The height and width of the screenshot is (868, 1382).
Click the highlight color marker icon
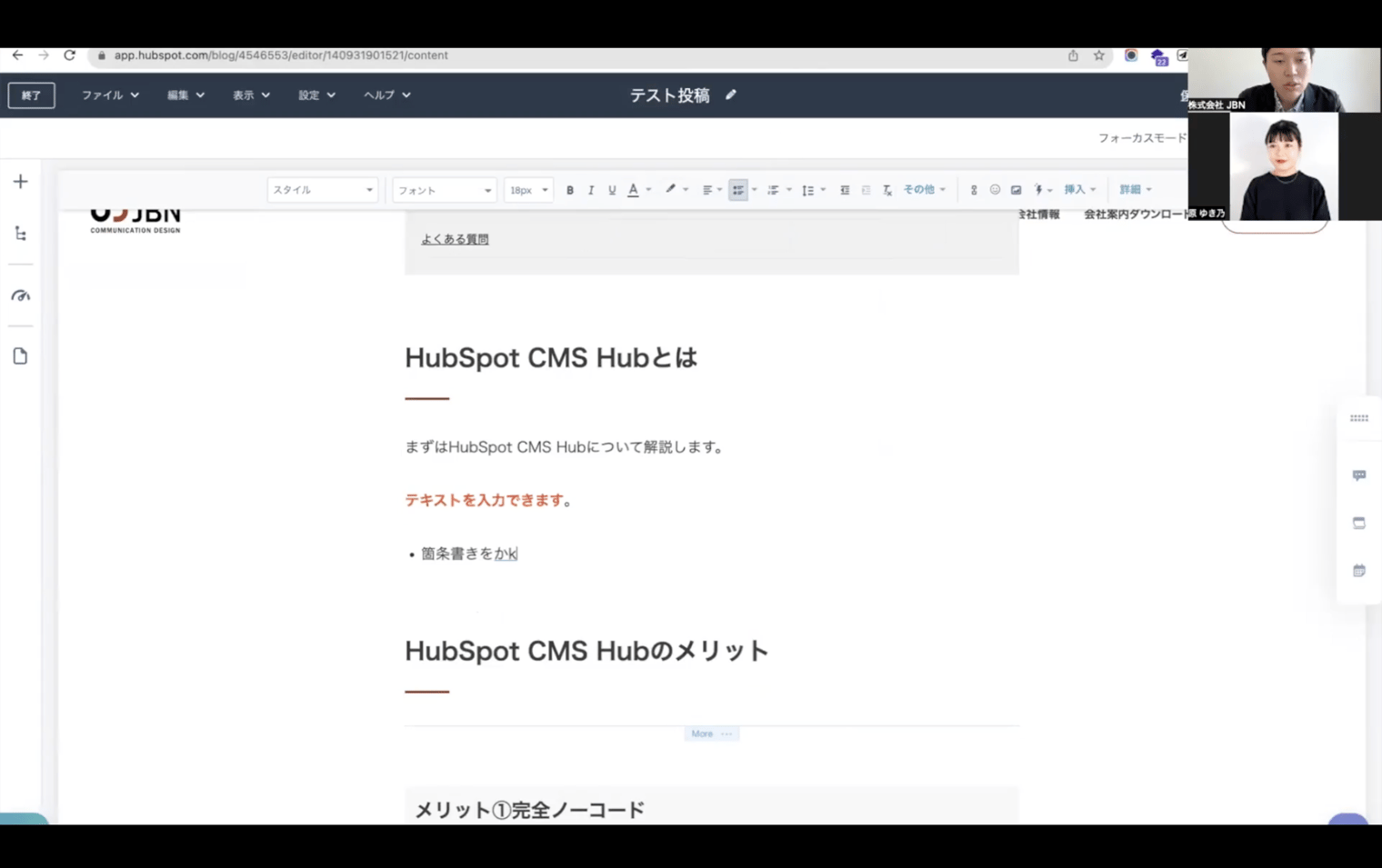point(670,189)
